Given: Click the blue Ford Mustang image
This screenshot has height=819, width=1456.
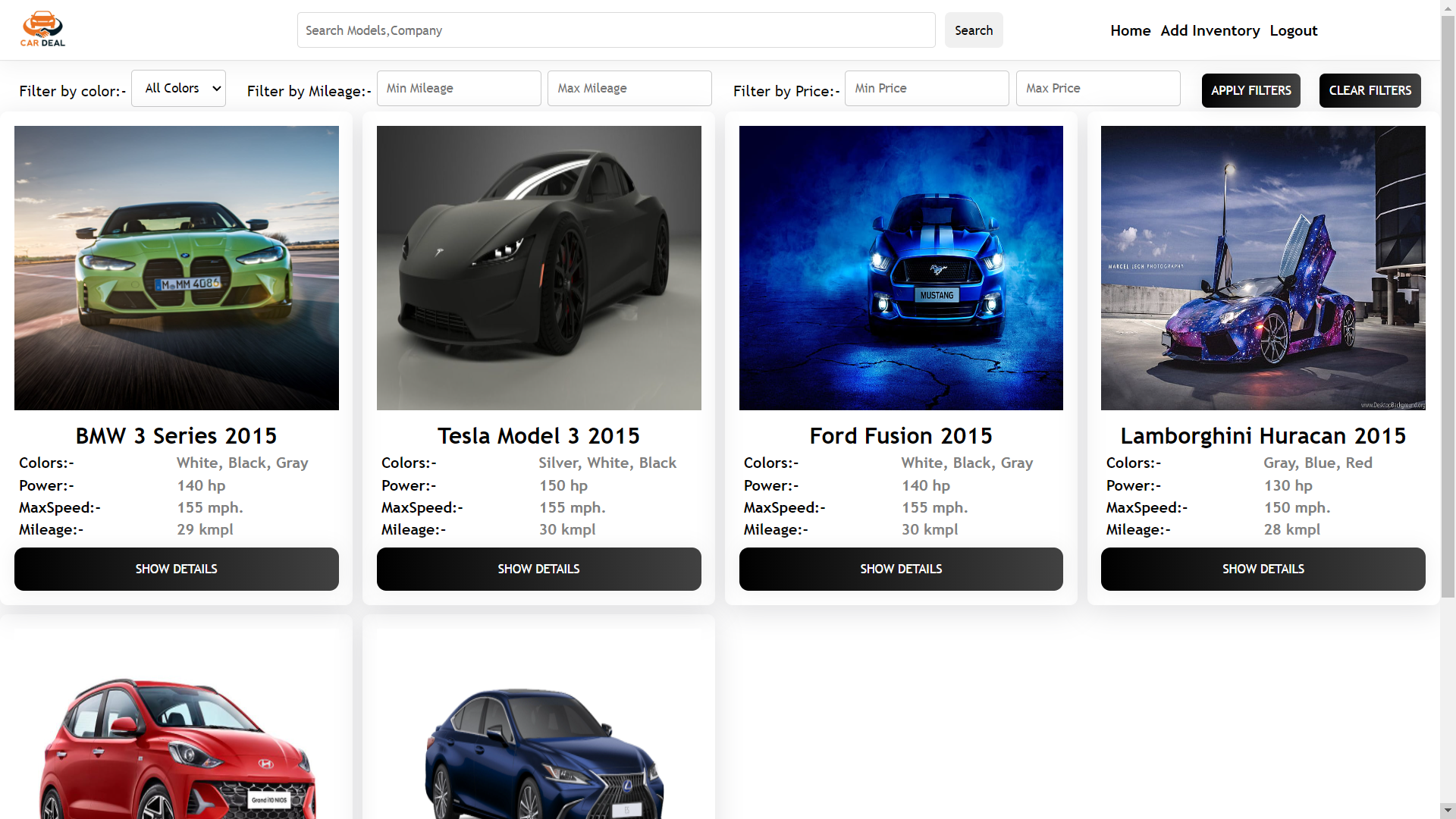Looking at the screenshot, I should [901, 268].
